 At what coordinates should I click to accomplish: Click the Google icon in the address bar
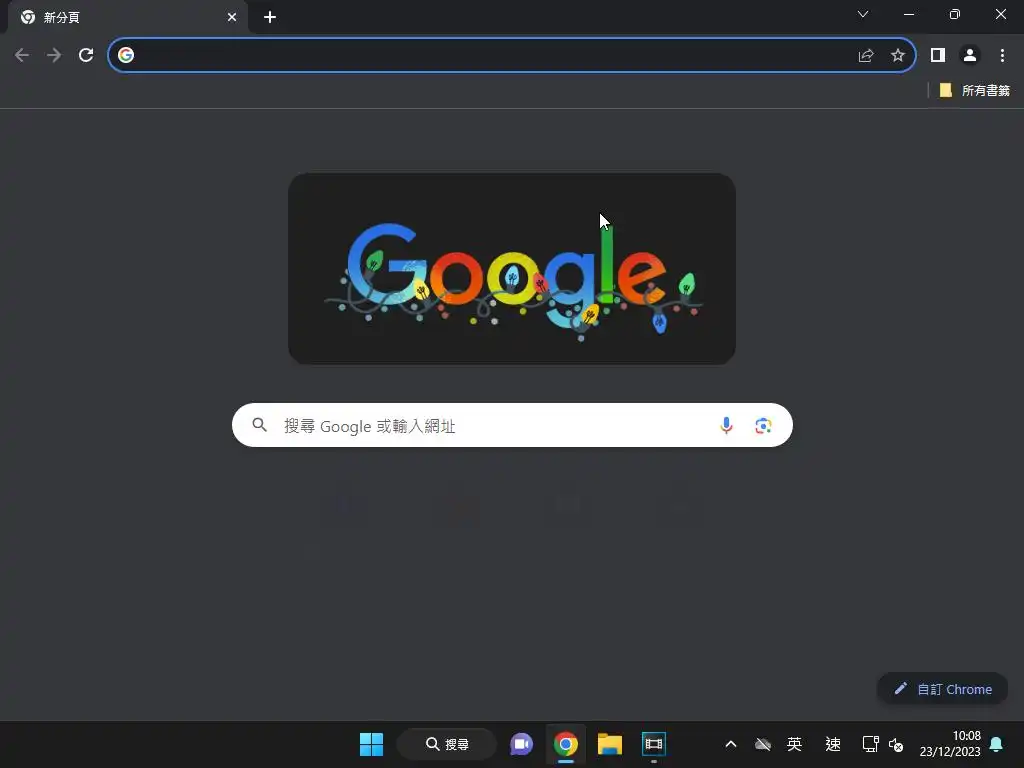(x=126, y=56)
